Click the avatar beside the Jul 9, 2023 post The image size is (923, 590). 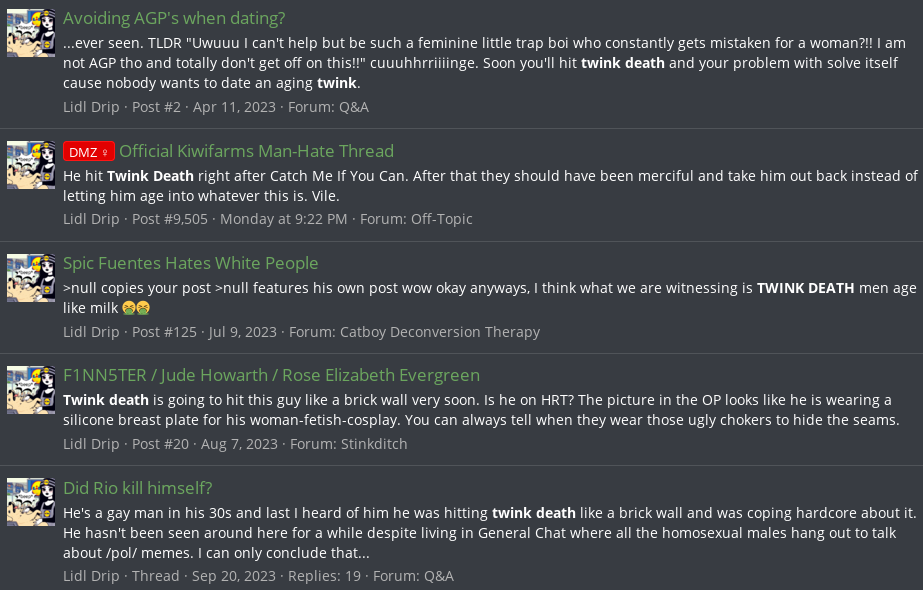click(x=31, y=278)
